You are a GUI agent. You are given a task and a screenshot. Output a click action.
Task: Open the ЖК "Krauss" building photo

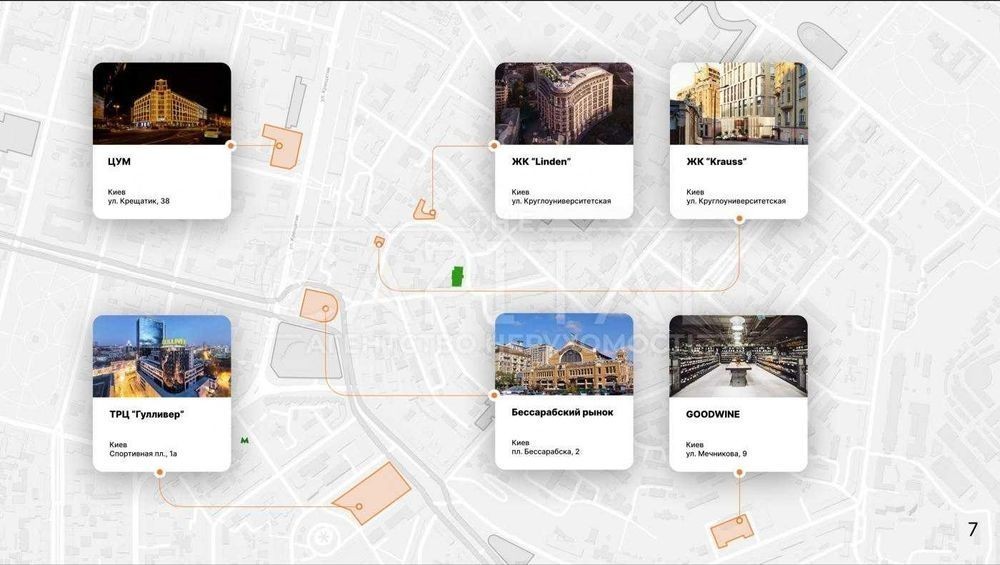click(x=739, y=103)
